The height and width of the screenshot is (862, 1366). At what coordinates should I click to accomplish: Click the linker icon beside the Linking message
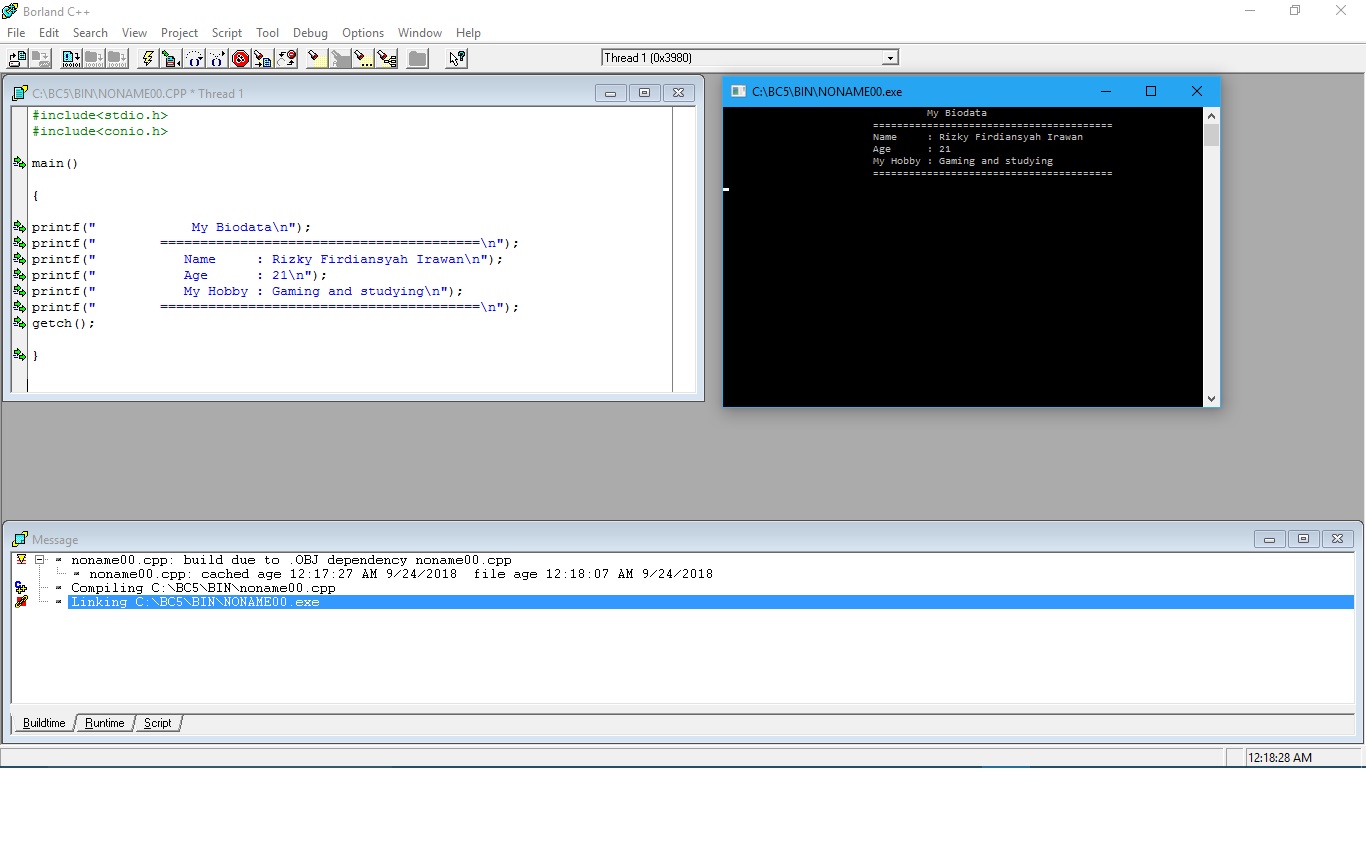[20, 601]
